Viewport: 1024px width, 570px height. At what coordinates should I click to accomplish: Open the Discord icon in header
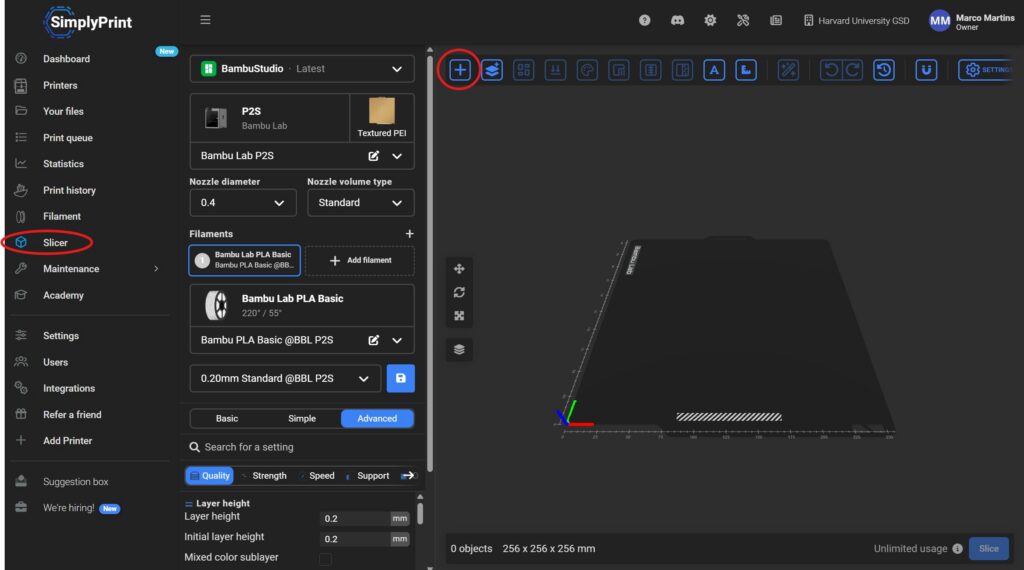(x=677, y=20)
